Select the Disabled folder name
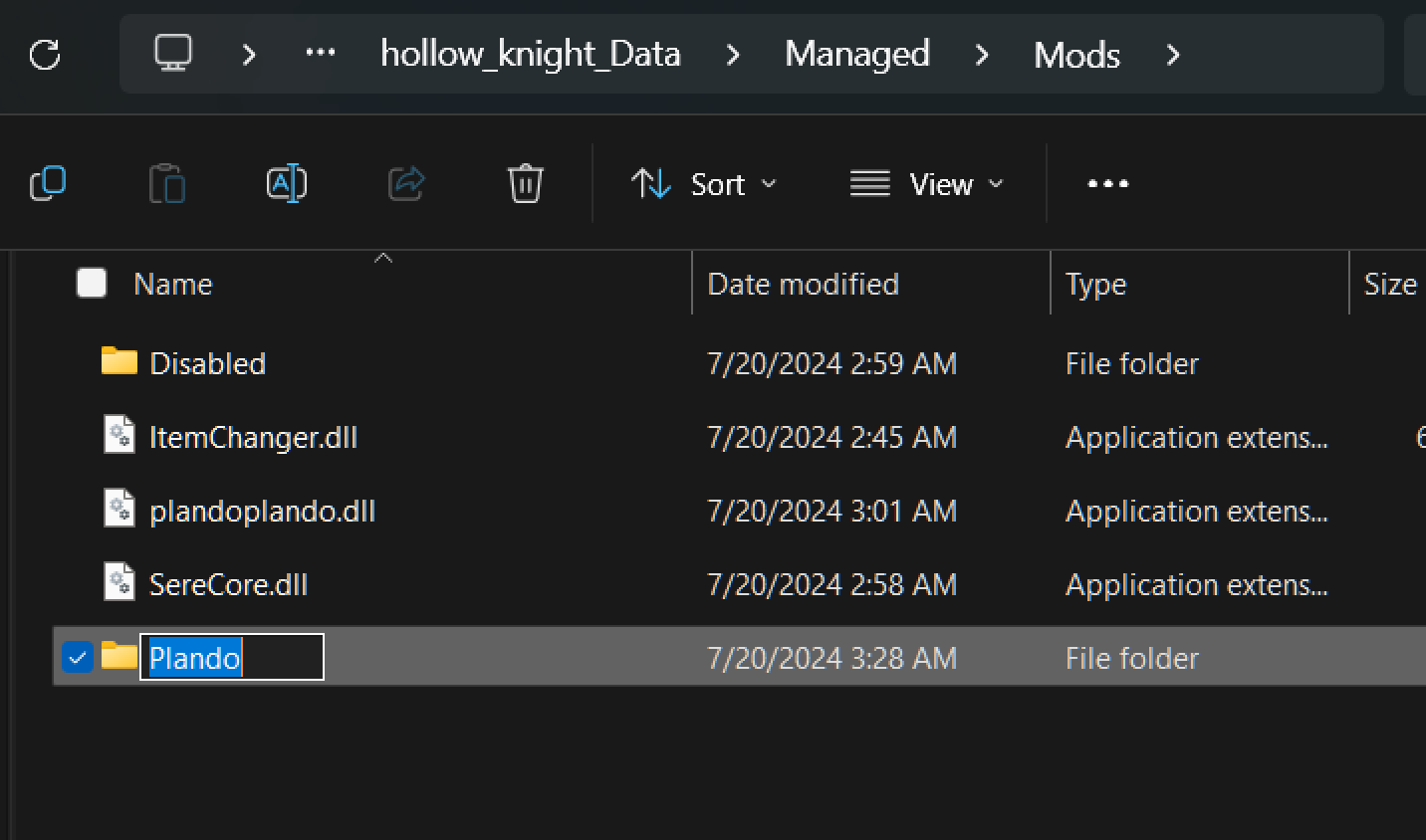The width and height of the screenshot is (1426, 840). coord(207,363)
